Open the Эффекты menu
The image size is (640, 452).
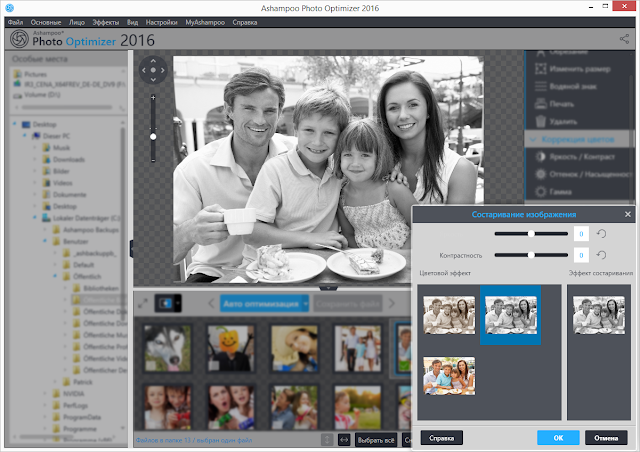tap(106, 22)
